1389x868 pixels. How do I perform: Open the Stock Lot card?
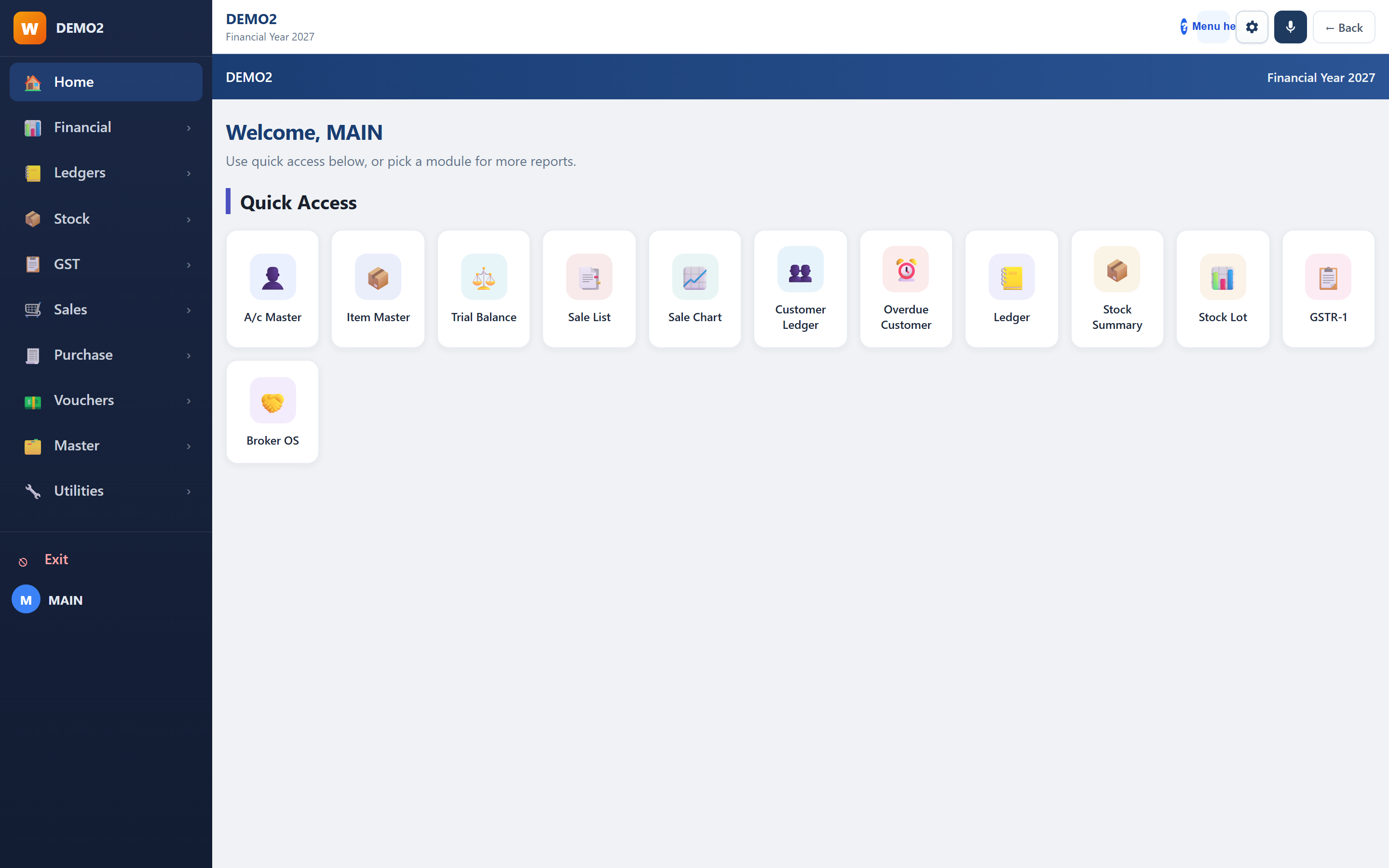pos(1223,289)
